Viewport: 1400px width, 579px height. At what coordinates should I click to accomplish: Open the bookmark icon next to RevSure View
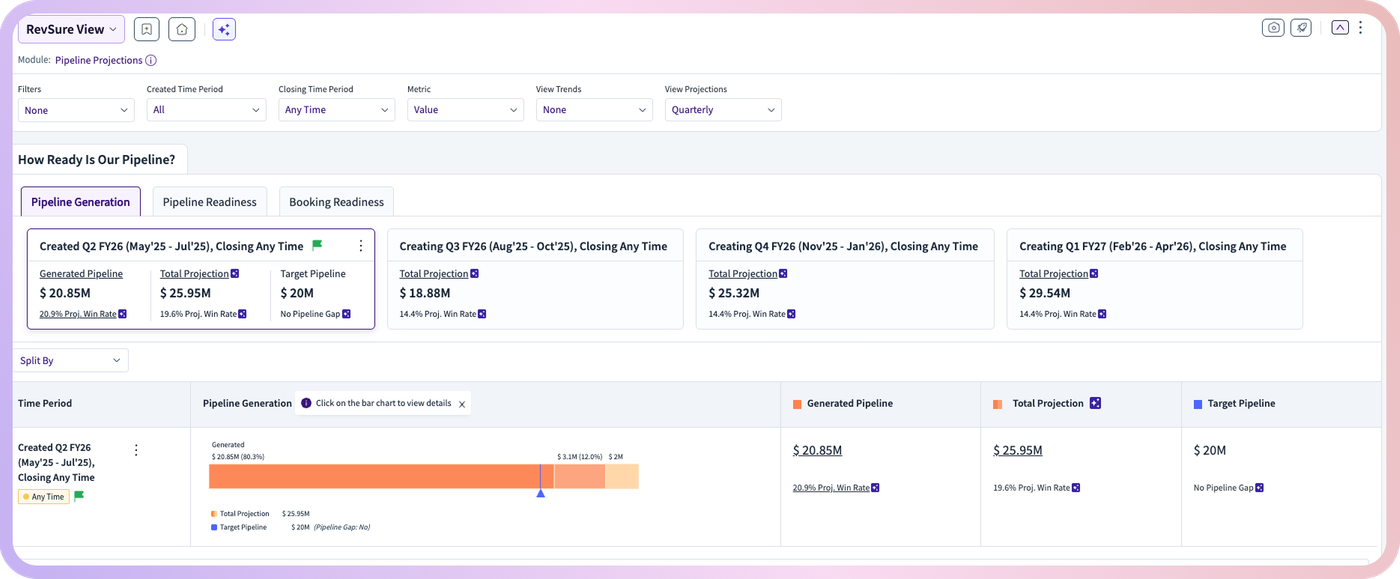click(146, 29)
